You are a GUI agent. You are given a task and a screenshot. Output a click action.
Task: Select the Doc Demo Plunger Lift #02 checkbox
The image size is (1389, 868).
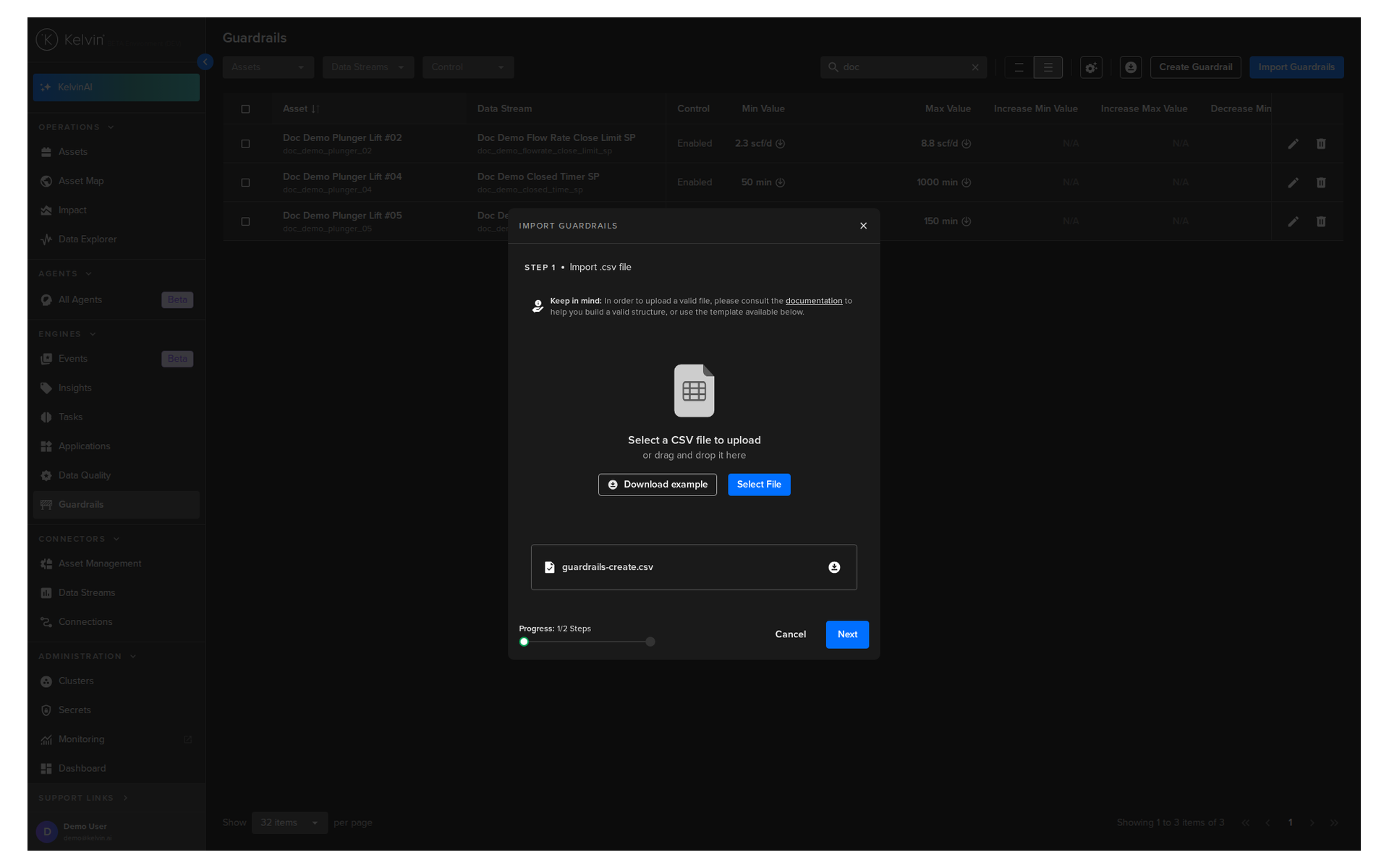point(245,144)
